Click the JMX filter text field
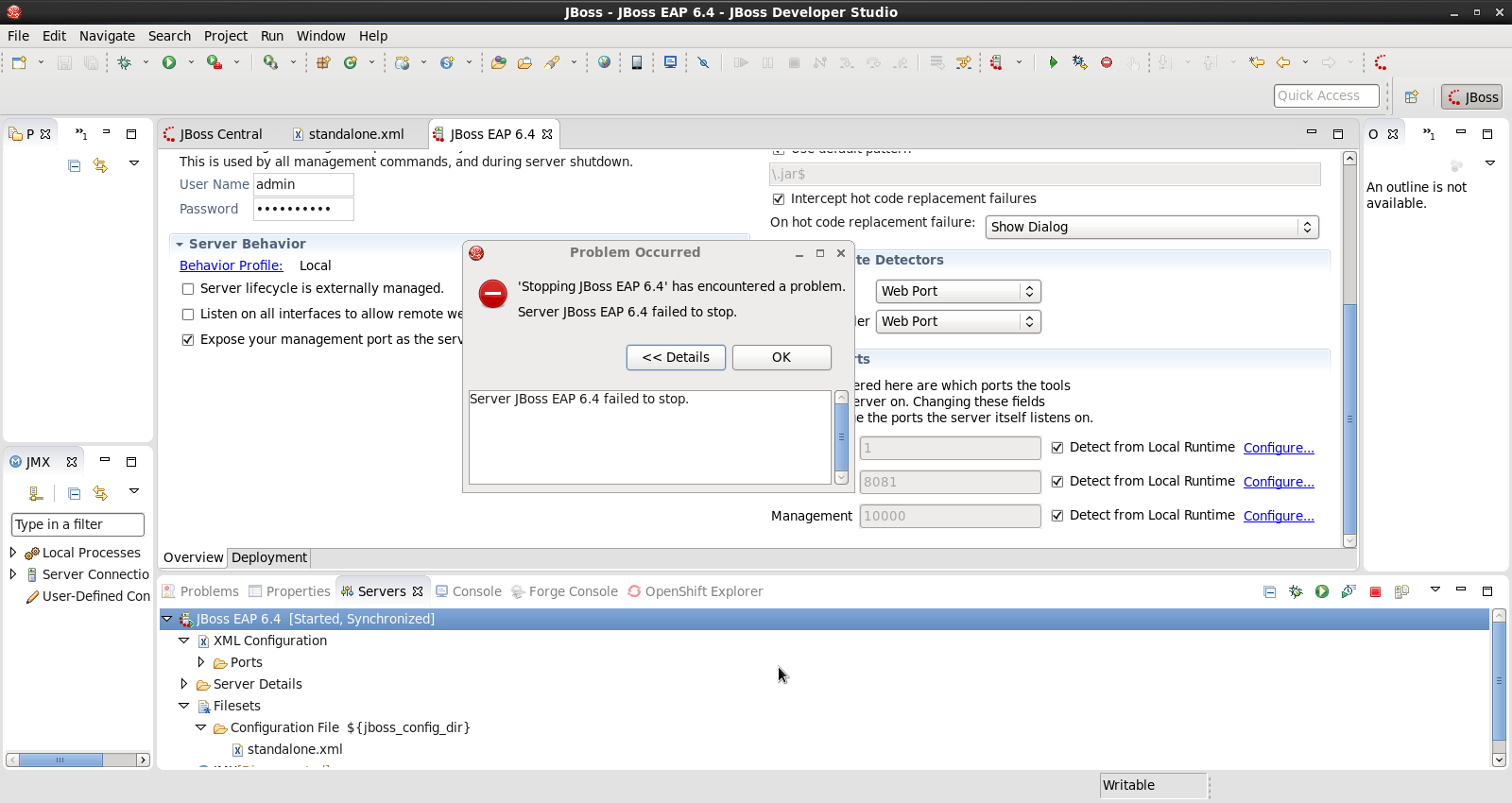This screenshot has width=1512, height=803. pyautogui.click(x=77, y=524)
